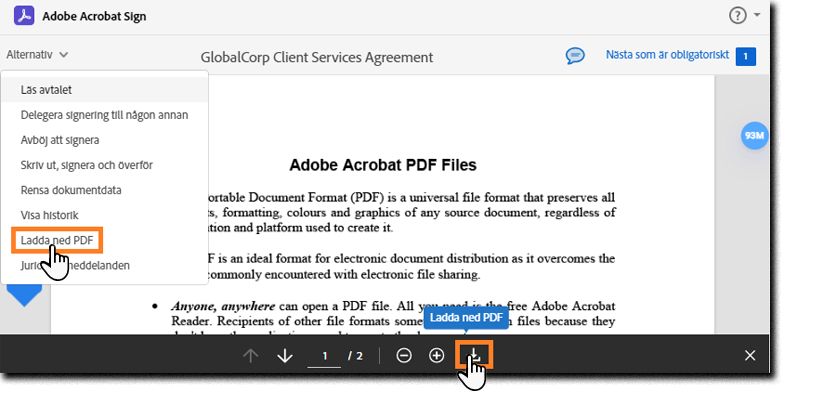Choose 'Delegera signering till någon annan'
This screenshot has height=401, width=829.
pos(105,115)
